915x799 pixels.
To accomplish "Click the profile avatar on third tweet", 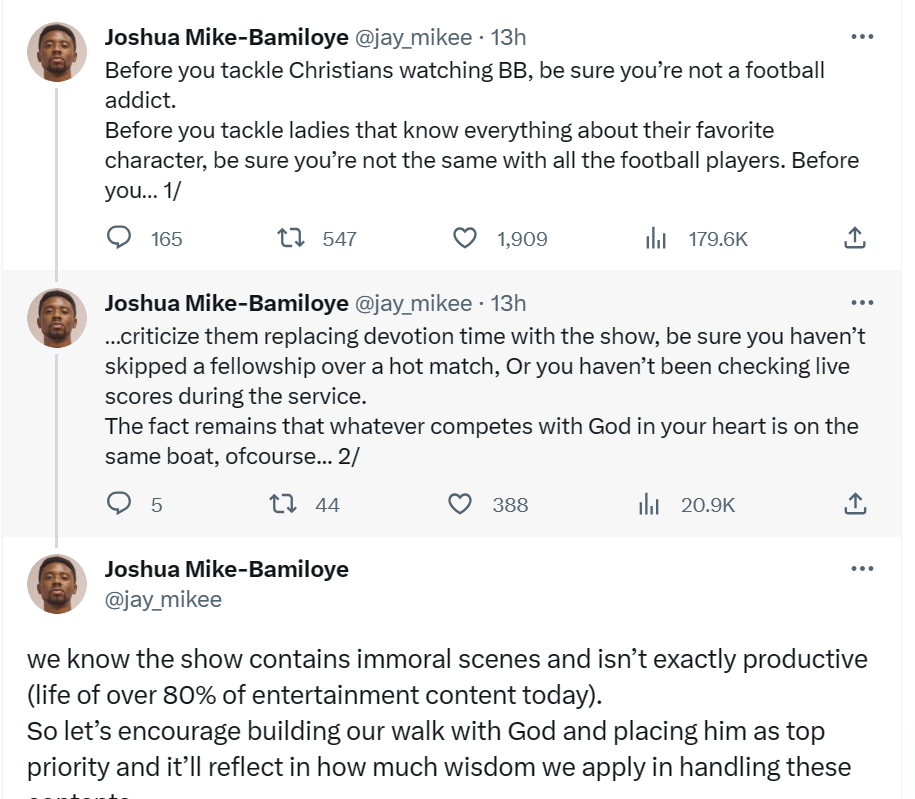I will coord(56,584).
